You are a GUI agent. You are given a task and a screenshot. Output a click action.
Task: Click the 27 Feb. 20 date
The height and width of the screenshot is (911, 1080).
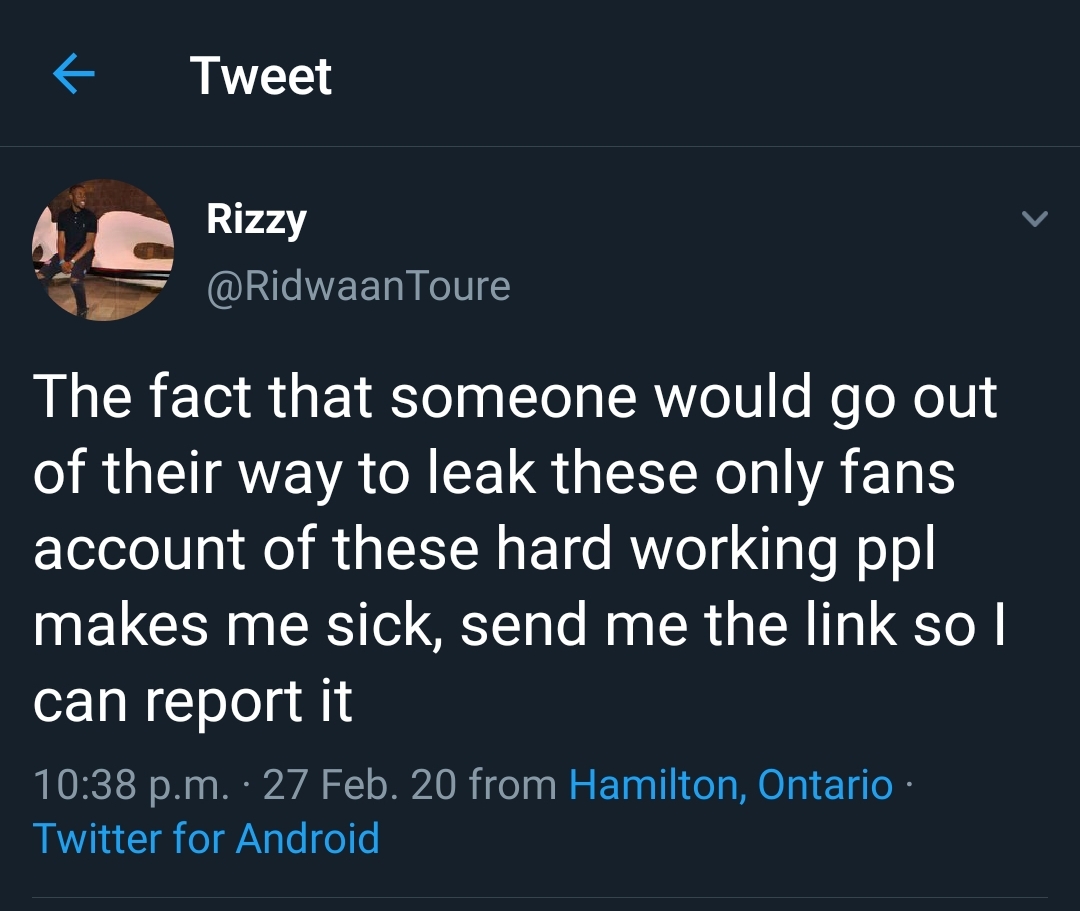pyautogui.click(x=359, y=784)
